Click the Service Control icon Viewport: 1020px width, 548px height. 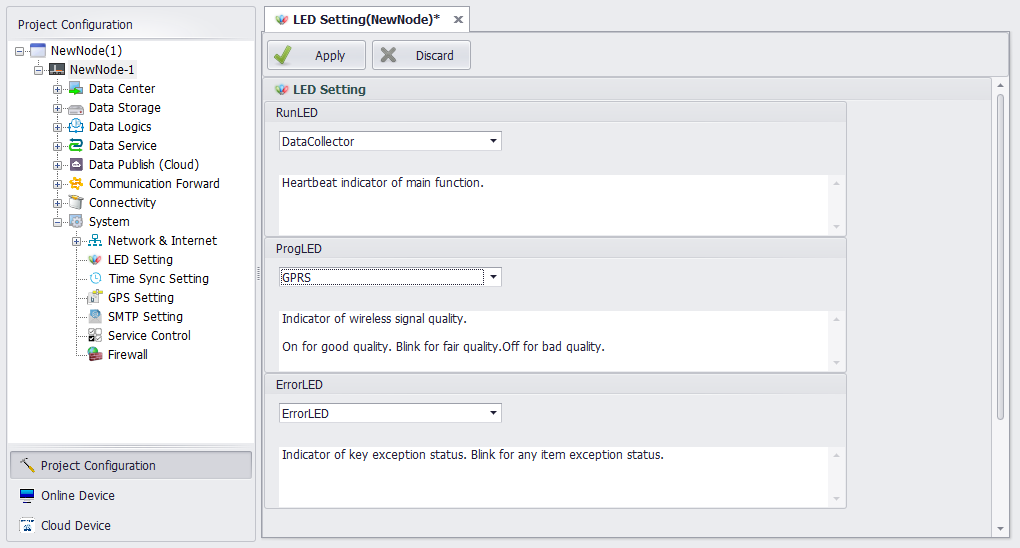click(x=95, y=336)
